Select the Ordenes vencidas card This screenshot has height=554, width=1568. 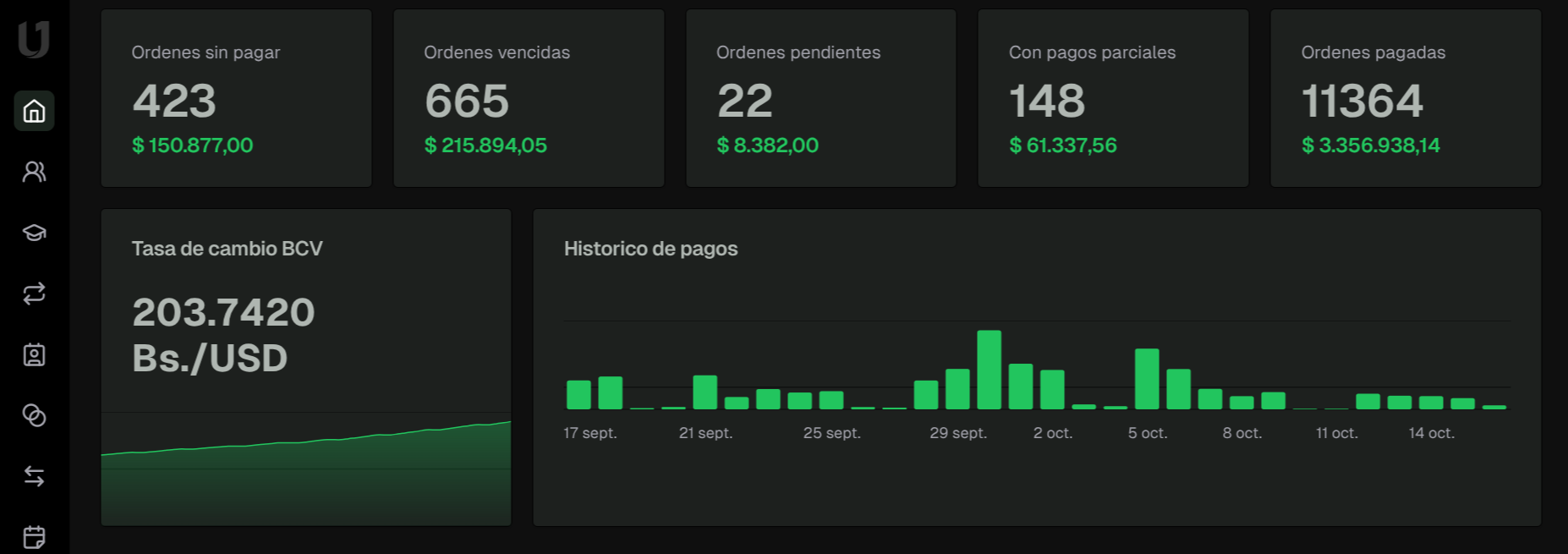point(529,98)
